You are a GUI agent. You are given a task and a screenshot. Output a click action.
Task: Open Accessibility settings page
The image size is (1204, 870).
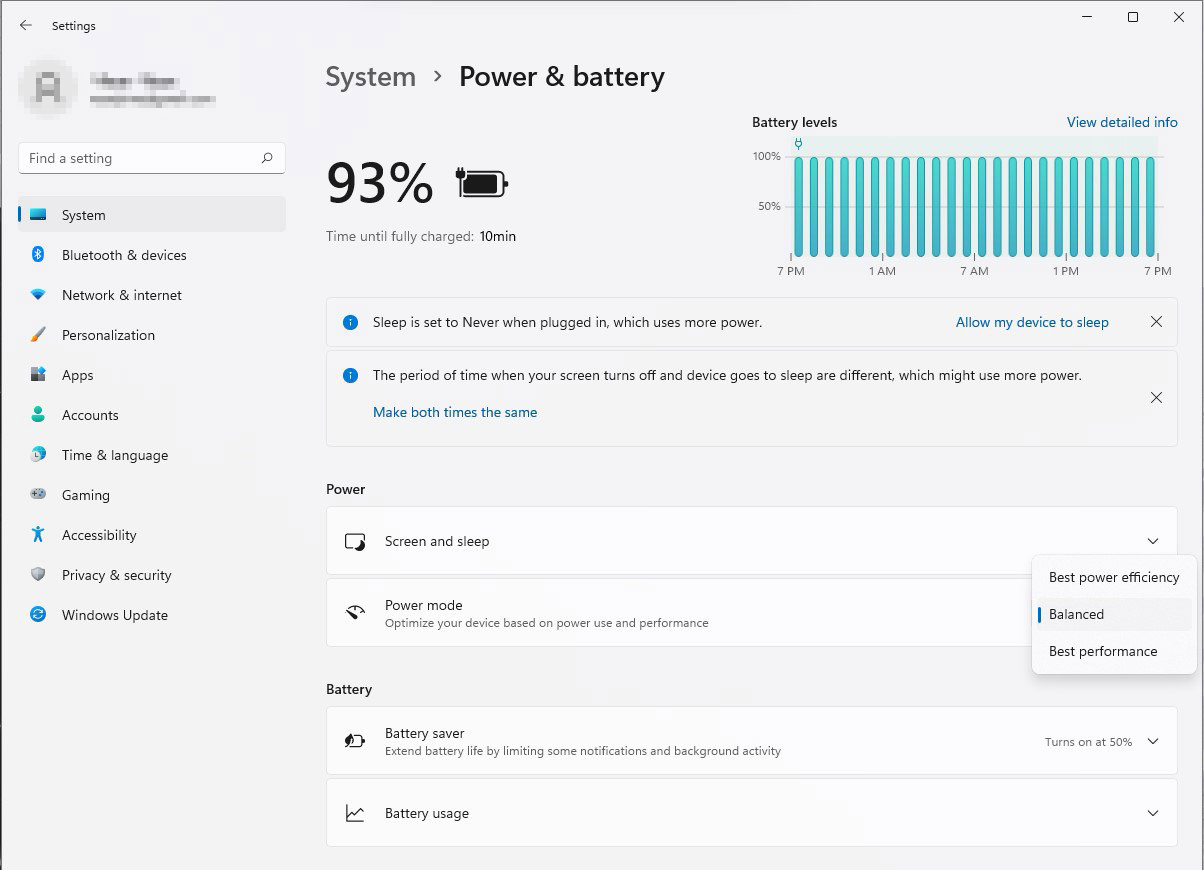pyautogui.click(x=152, y=535)
